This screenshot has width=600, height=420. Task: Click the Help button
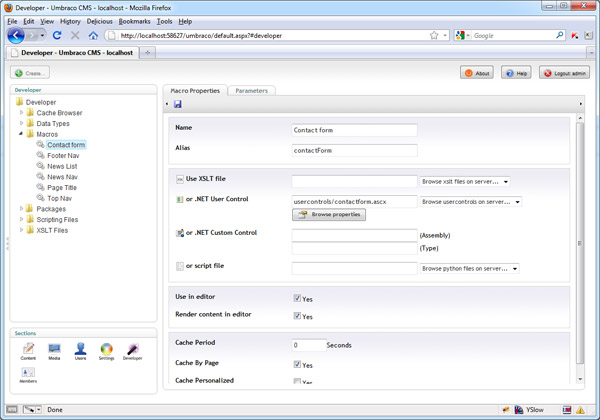516,73
